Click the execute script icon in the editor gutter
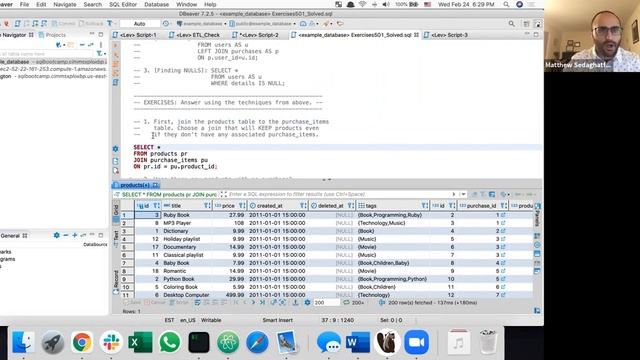 click(116, 64)
